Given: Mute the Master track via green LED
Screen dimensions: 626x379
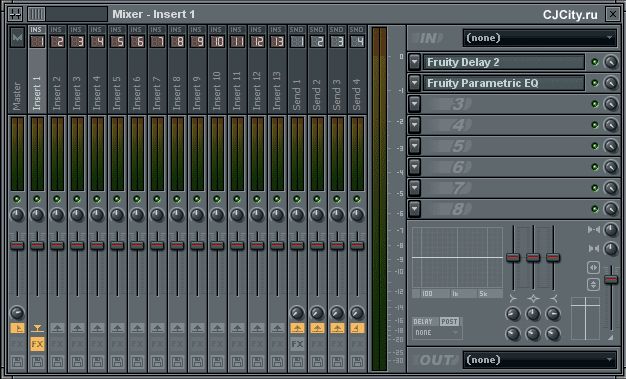Looking at the screenshot, I should (17, 199).
